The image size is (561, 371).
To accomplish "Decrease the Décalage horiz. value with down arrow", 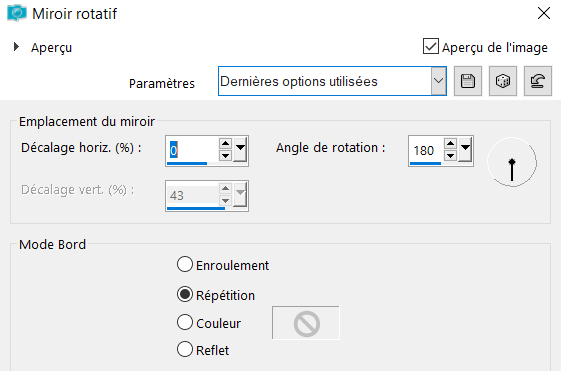I will pyautogui.click(x=225, y=156).
